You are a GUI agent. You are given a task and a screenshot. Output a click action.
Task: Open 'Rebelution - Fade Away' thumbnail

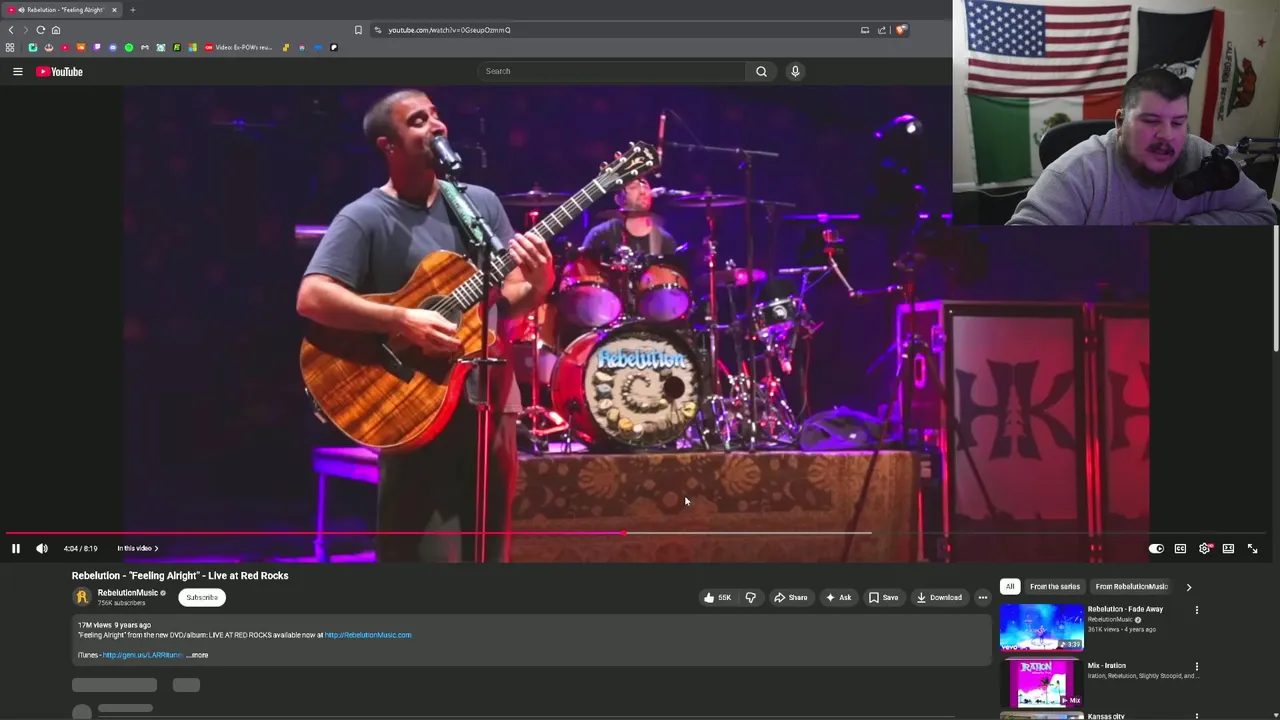pos(1041,627)
